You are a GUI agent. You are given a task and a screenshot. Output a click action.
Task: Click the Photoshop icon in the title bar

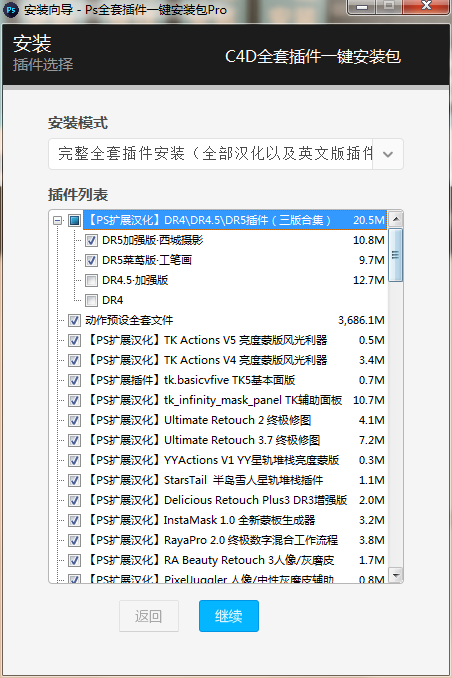(11, 9)
